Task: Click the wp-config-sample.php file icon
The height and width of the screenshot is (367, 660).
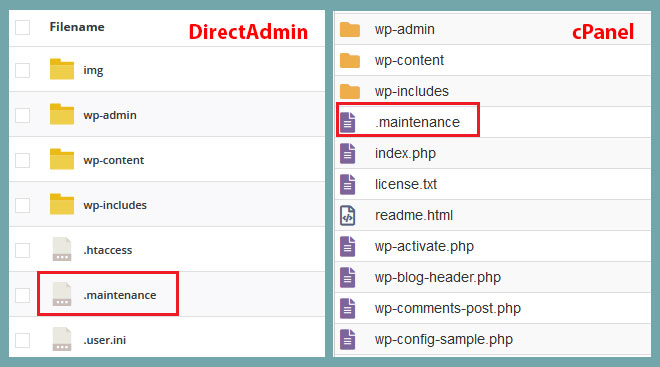Action: (347, 339)
